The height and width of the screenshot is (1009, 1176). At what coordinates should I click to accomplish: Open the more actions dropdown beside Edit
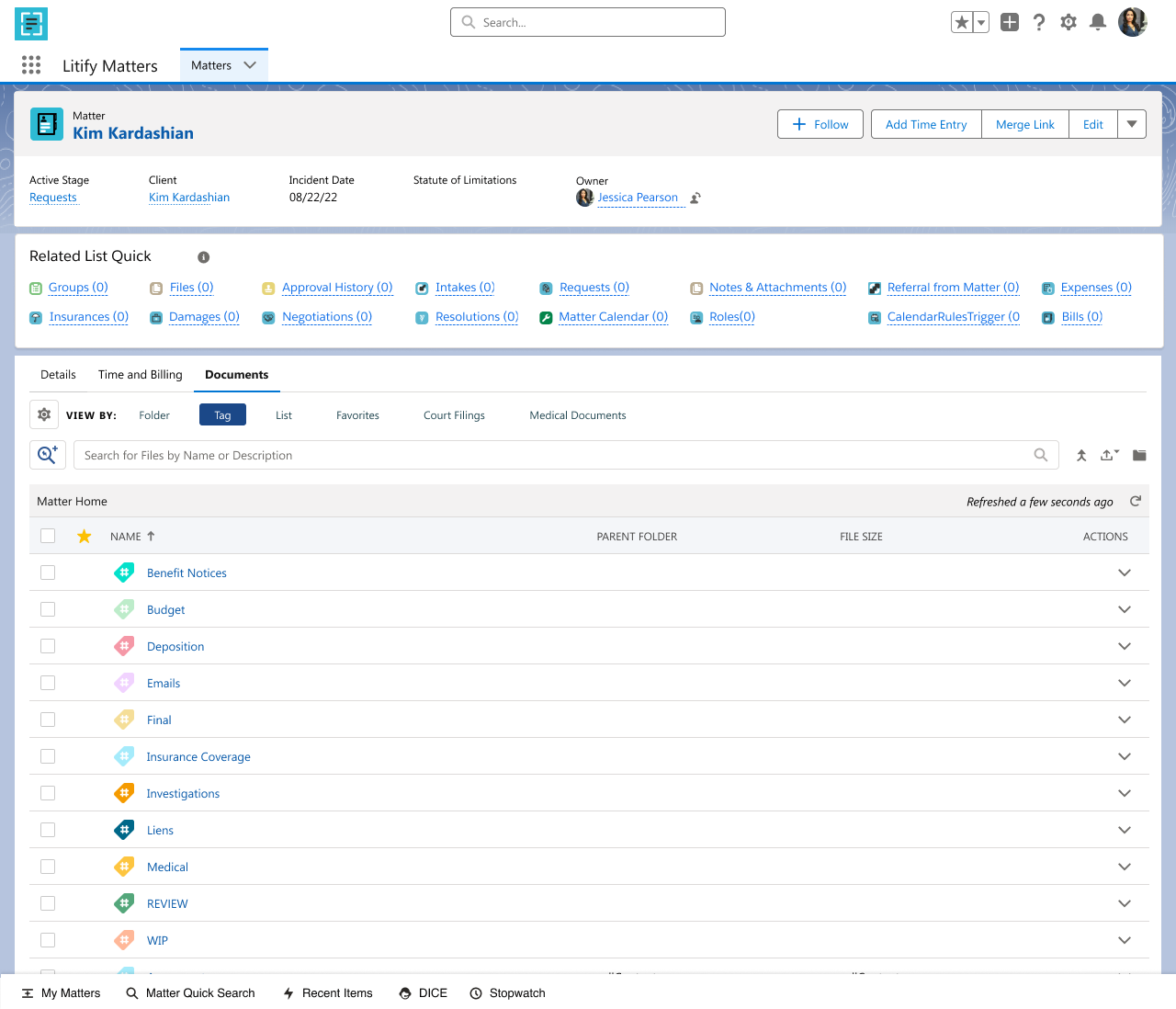point(1132,124)
